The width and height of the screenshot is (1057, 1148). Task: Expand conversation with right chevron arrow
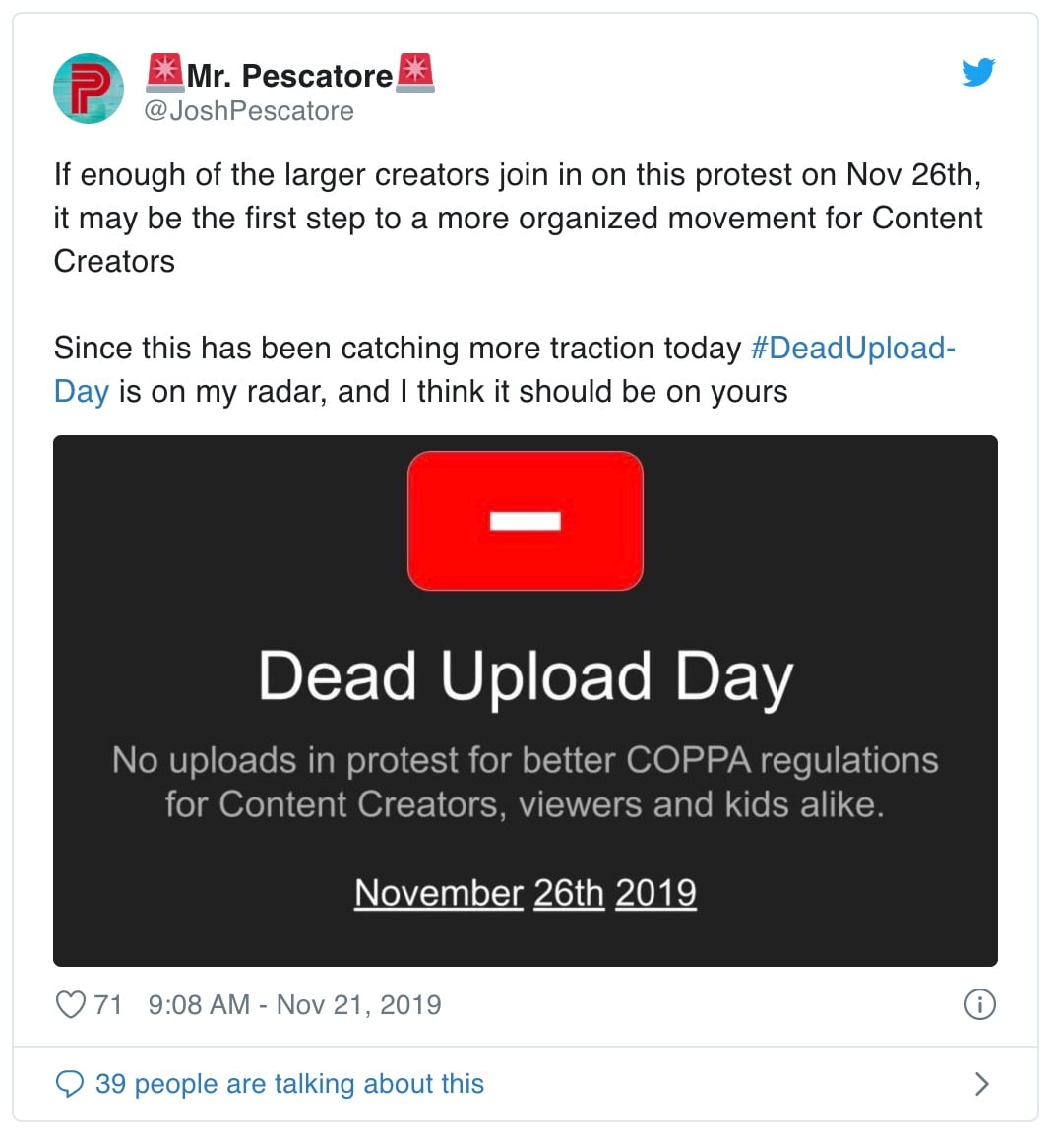click(982, 1084)
